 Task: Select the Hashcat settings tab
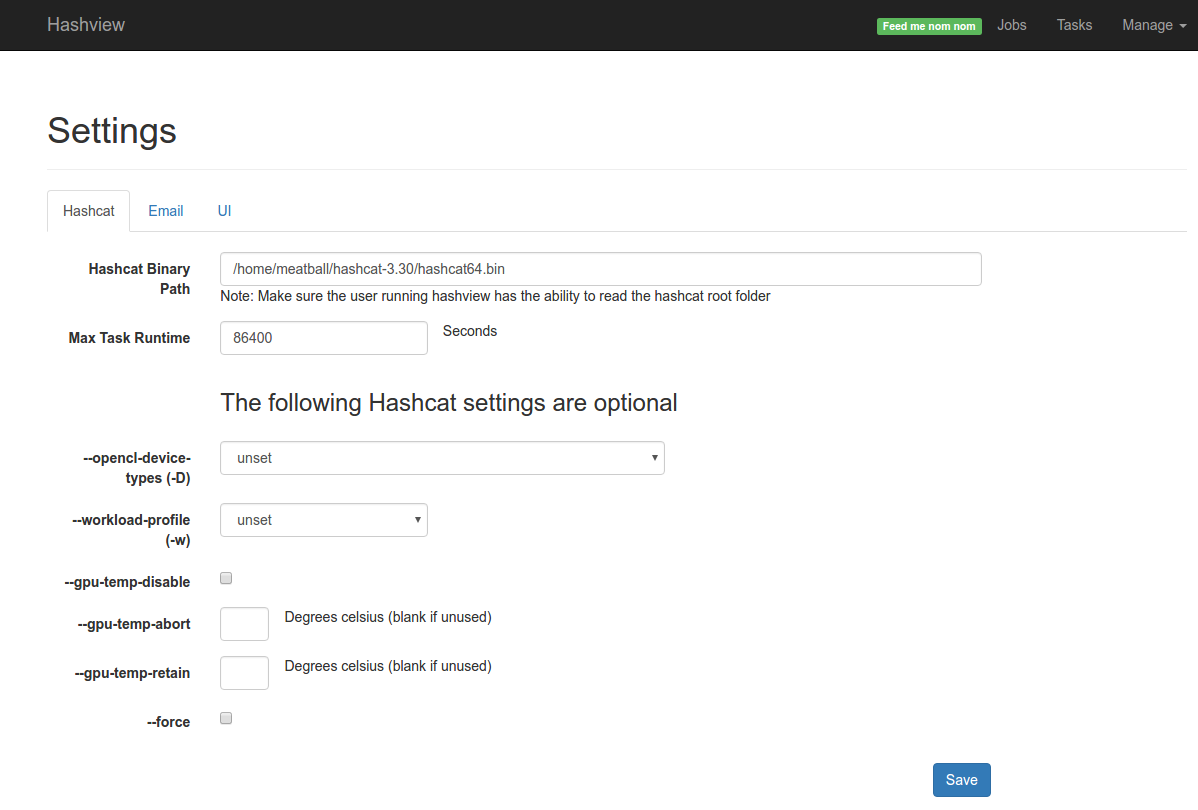(x=89, y=211)
